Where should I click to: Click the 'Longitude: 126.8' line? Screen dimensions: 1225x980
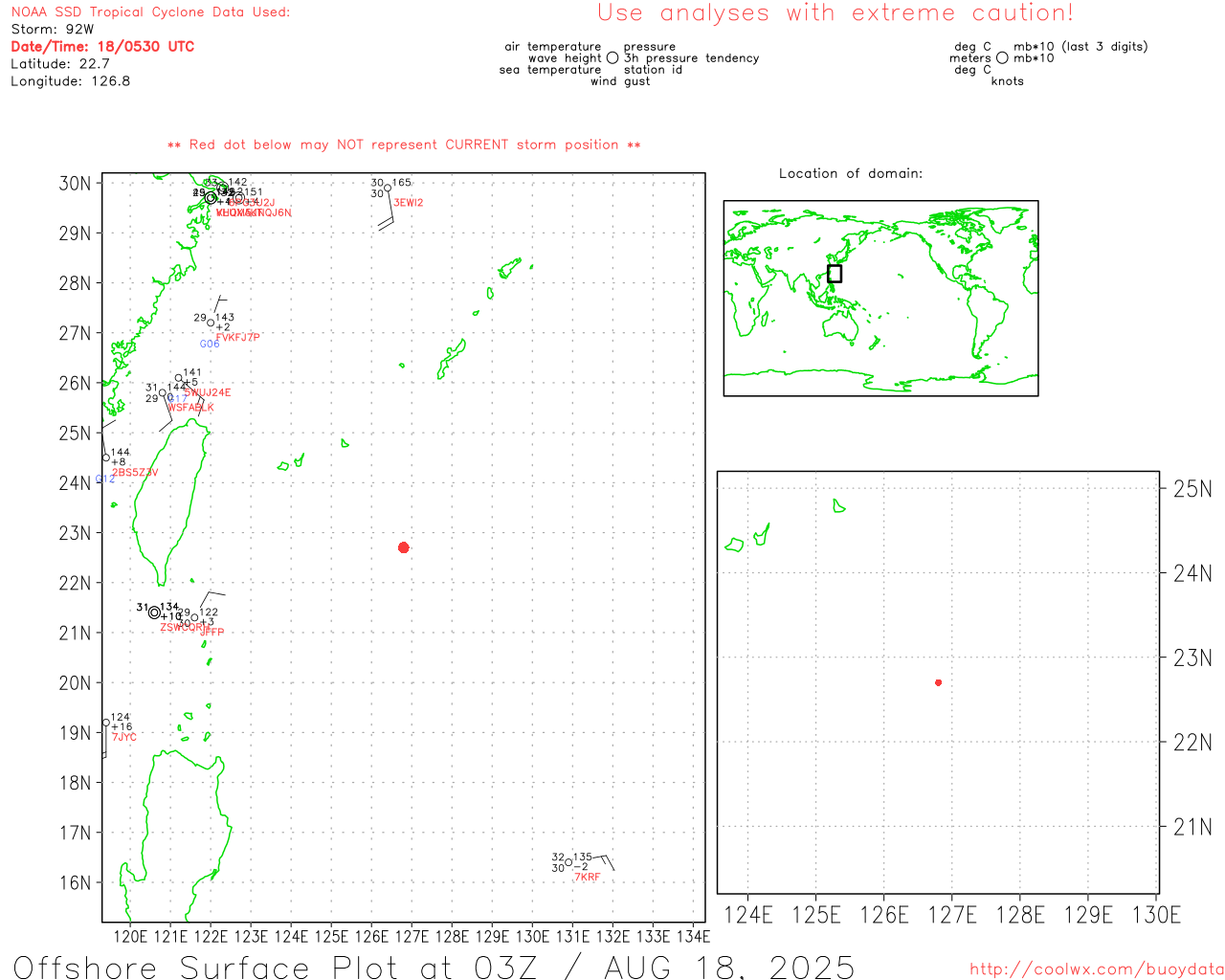(71, 81)
